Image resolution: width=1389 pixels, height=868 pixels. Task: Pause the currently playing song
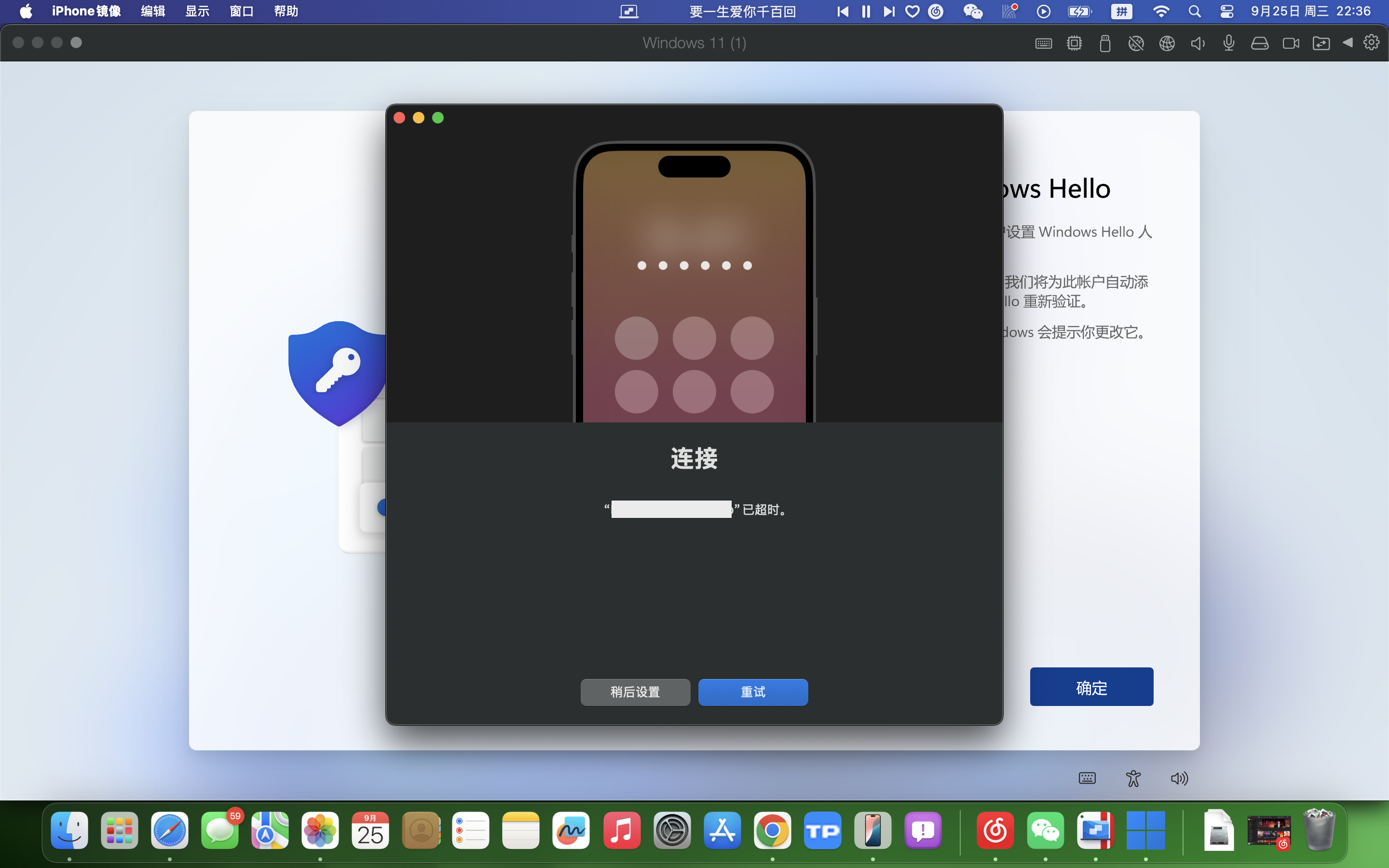coord(866,12)
